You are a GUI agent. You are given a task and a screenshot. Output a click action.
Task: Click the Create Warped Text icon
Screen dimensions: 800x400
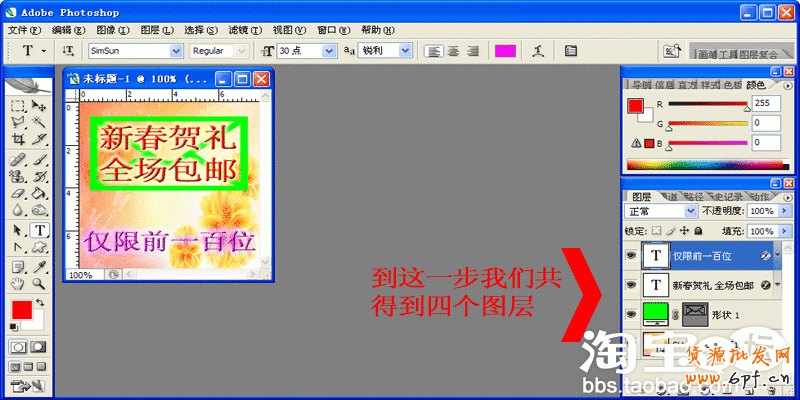538,50
